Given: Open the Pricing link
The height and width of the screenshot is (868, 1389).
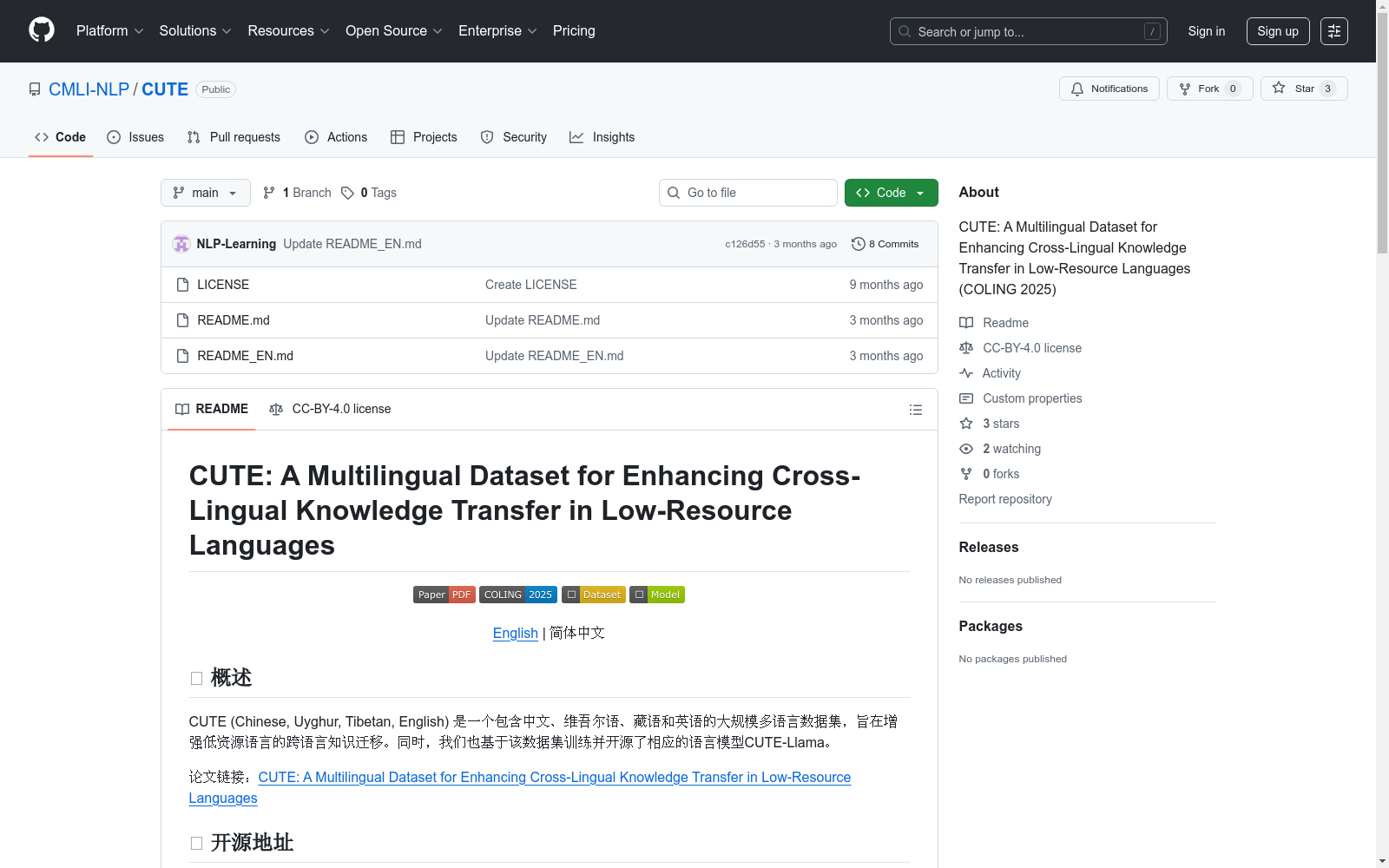Looking at the screenshot, I should (x=574, y=31).
